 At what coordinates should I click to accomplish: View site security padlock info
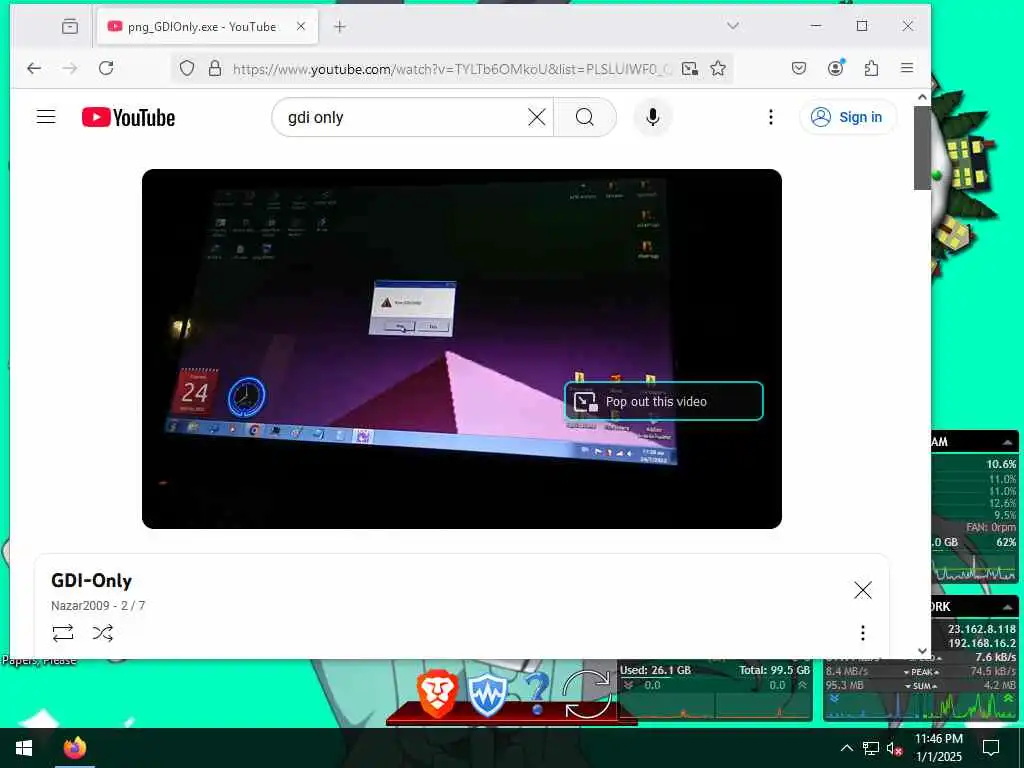pyautogui.click(x=215, y=69)
